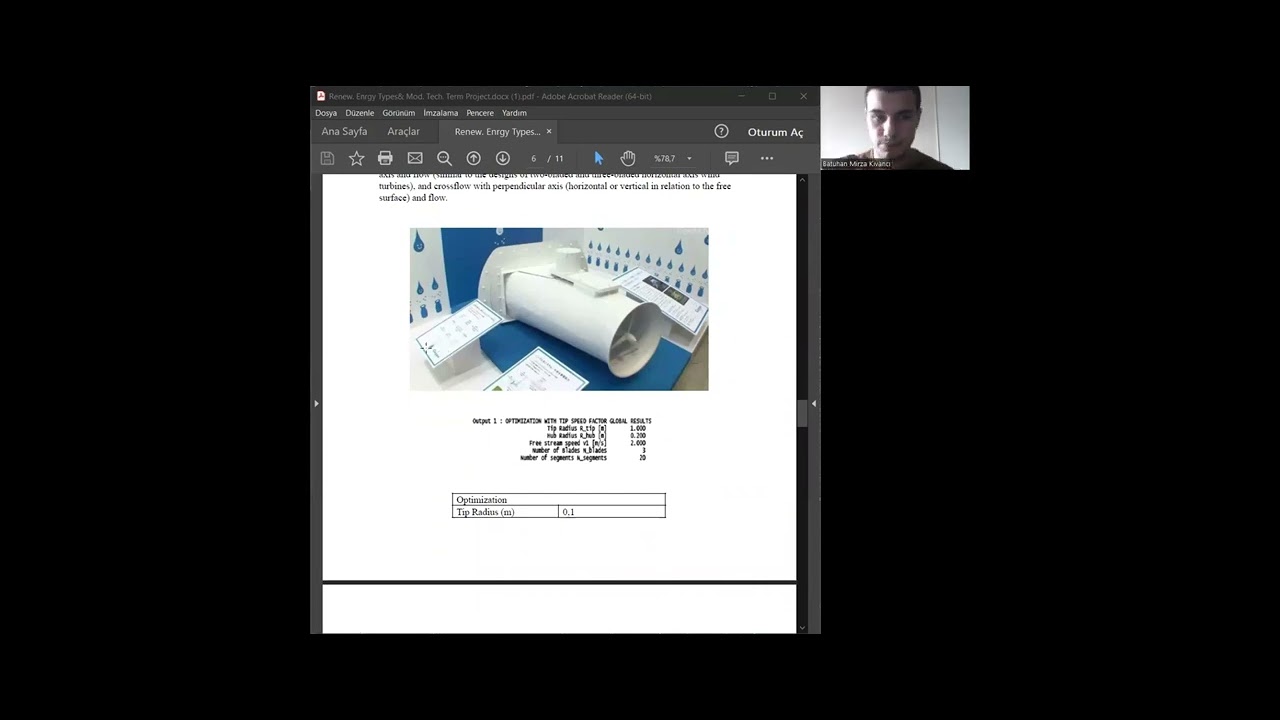This screenshot has height=720, width=1280.
Task: Close the Renew. Enrgy Types document tab
Action: point(549,131)
